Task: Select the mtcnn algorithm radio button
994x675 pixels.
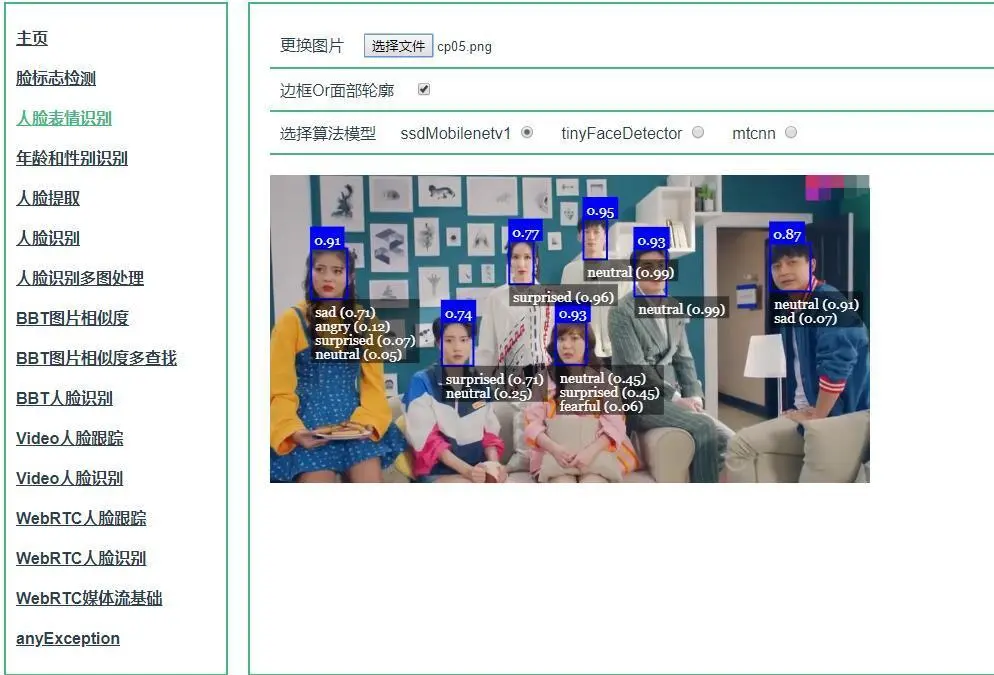Action: click(x=790, y=132)
